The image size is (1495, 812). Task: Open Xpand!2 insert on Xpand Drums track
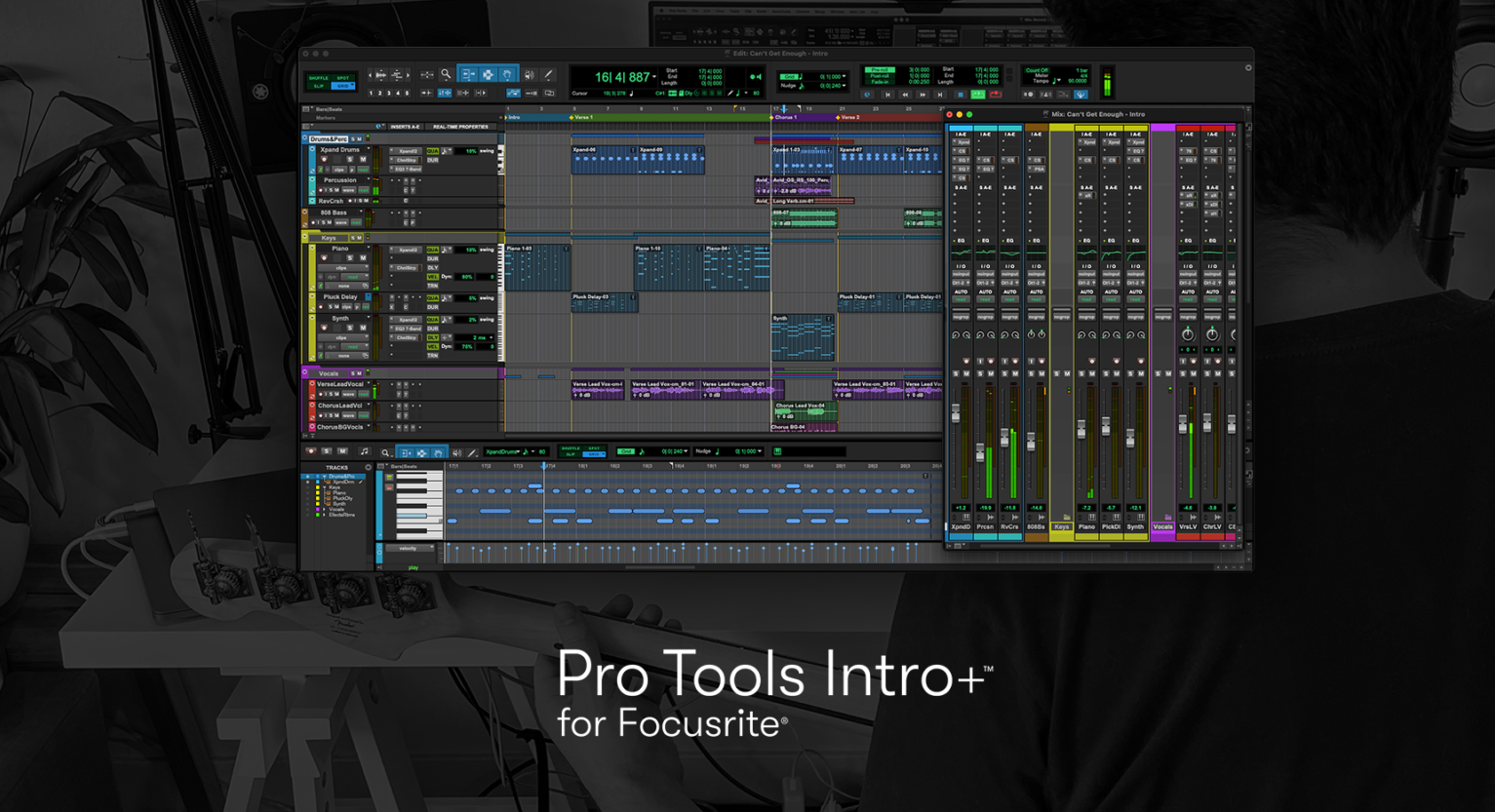409,151
